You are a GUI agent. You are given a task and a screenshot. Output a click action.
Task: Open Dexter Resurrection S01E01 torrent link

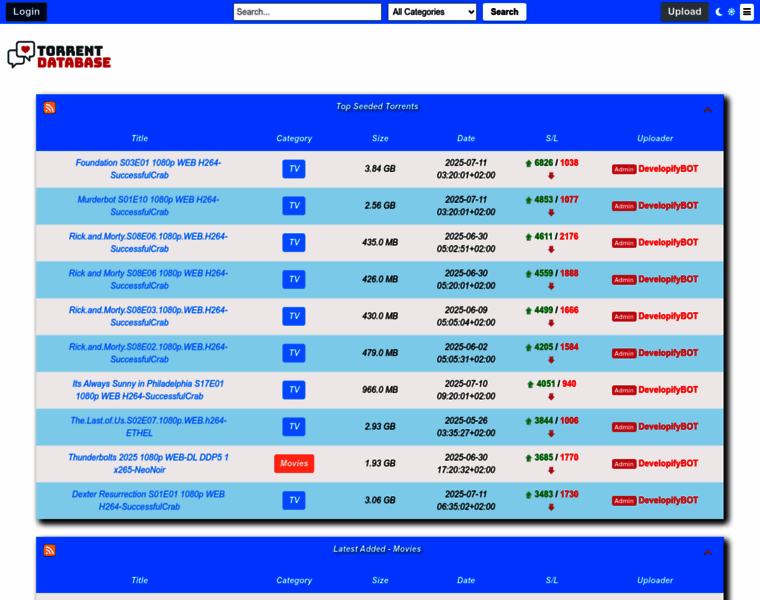[148, 500]
